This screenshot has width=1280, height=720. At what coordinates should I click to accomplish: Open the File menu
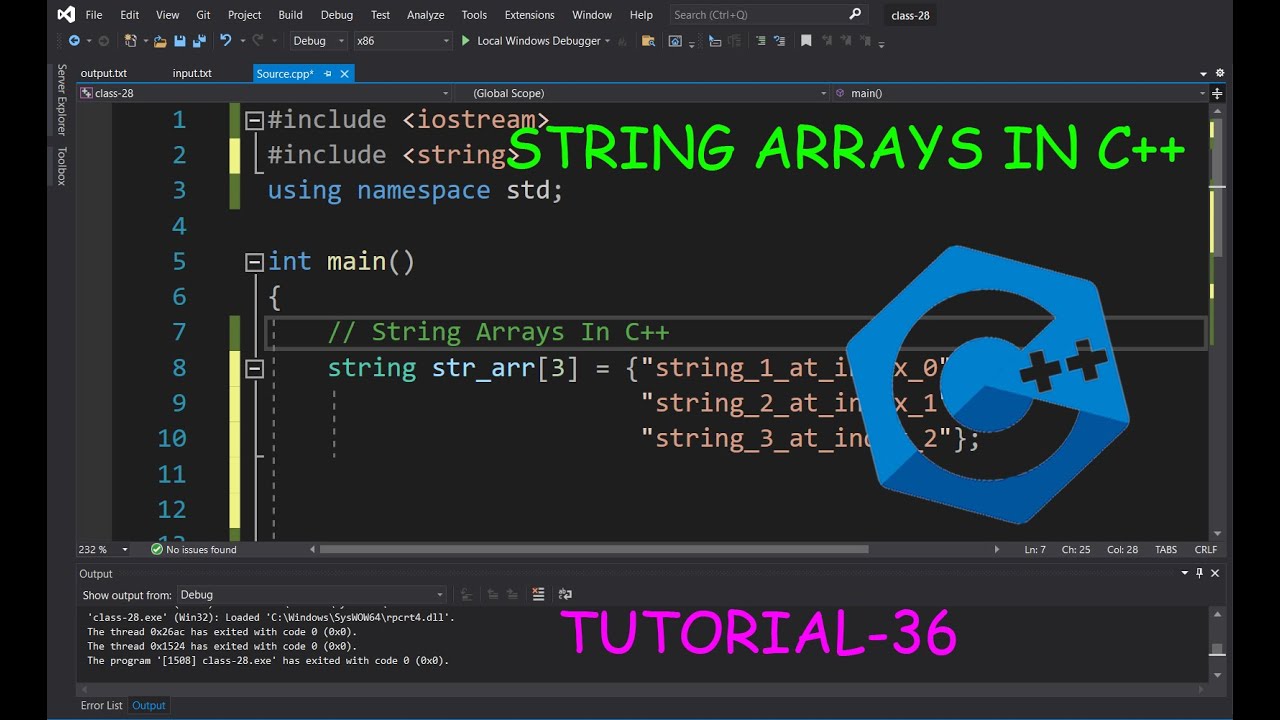point(94,15)
